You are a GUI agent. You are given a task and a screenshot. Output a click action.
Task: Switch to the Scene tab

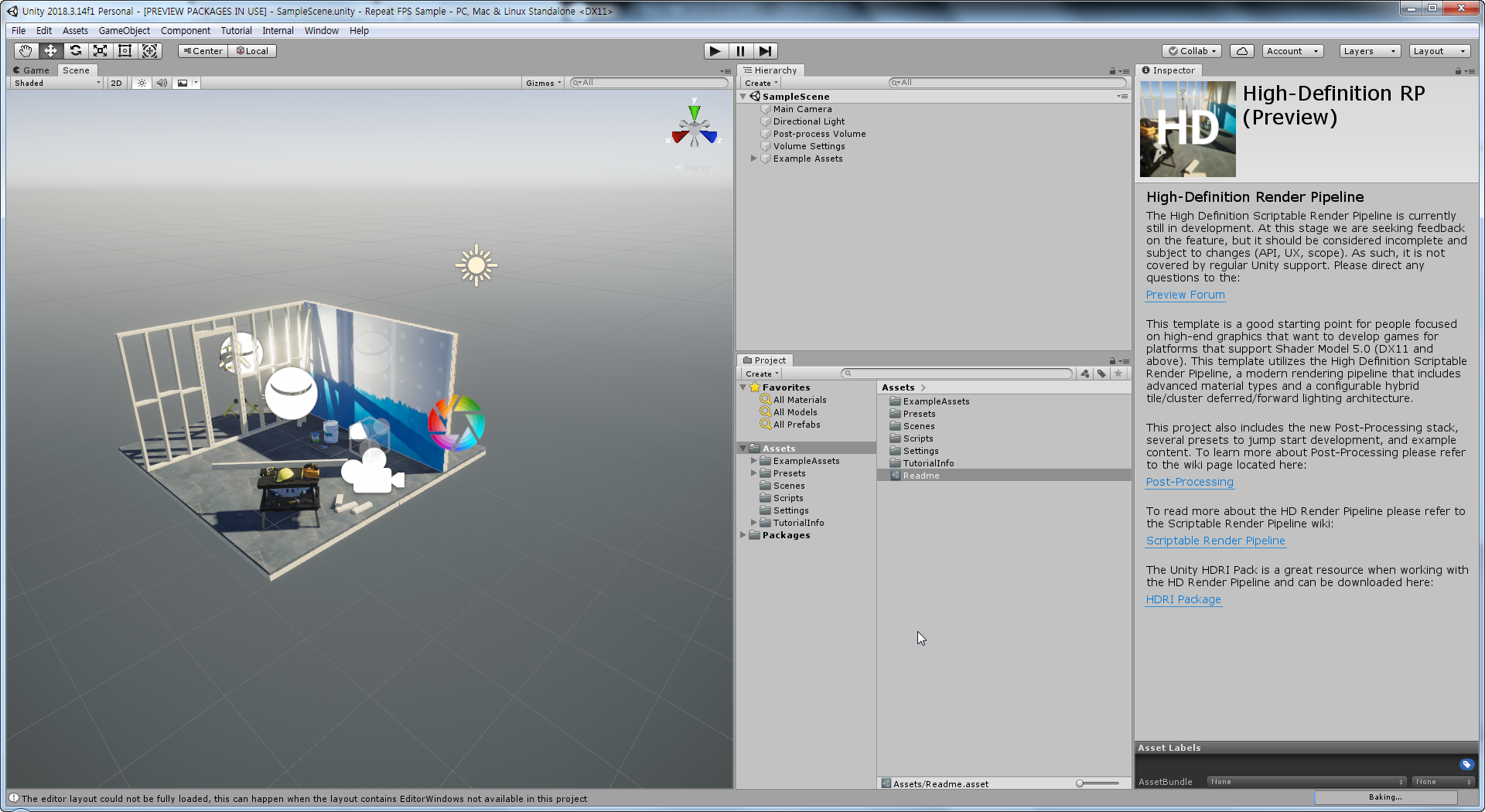[x=76, y=70]
